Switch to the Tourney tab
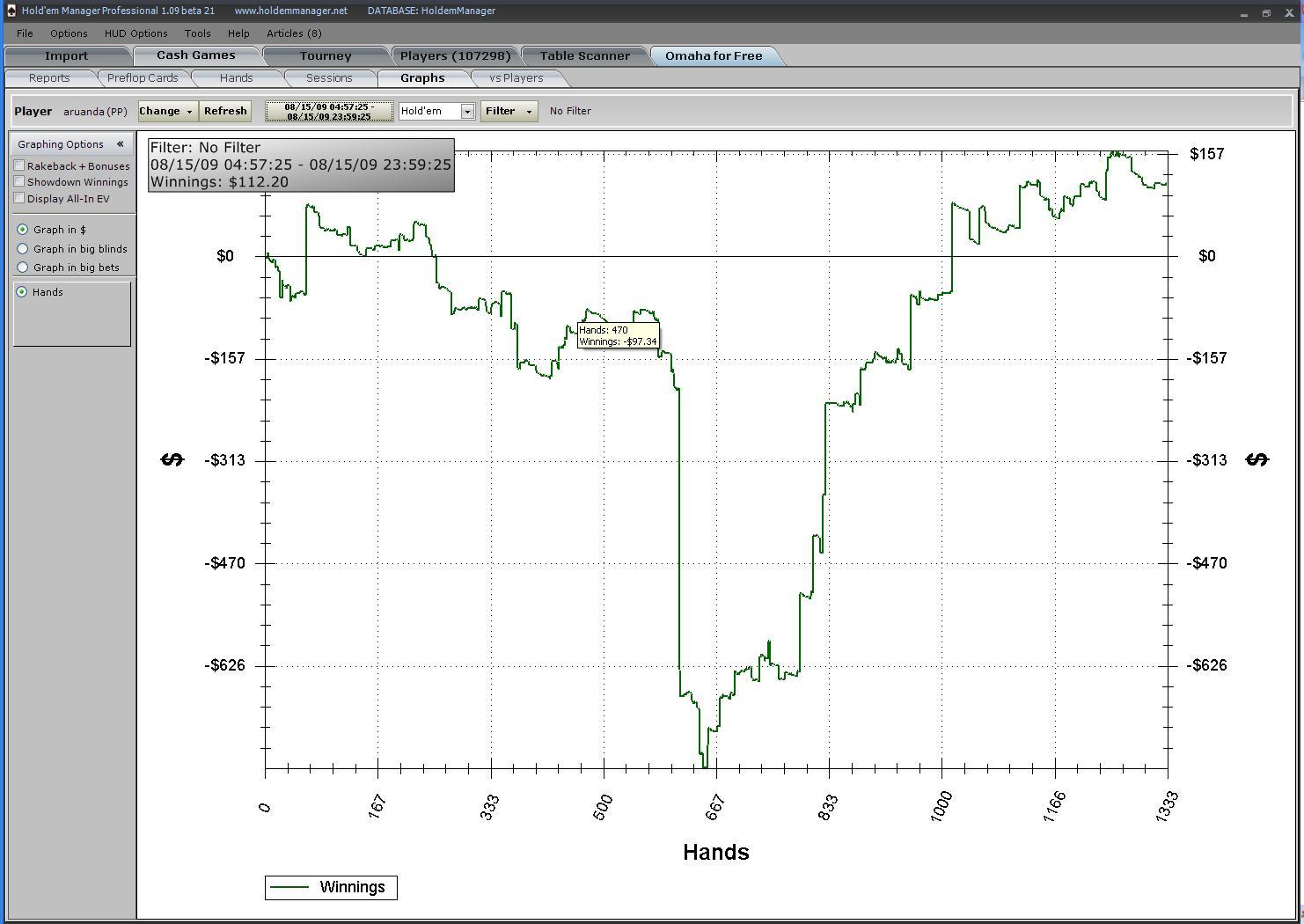Viewport: 1304px width, 924px height. click(326, 55)
